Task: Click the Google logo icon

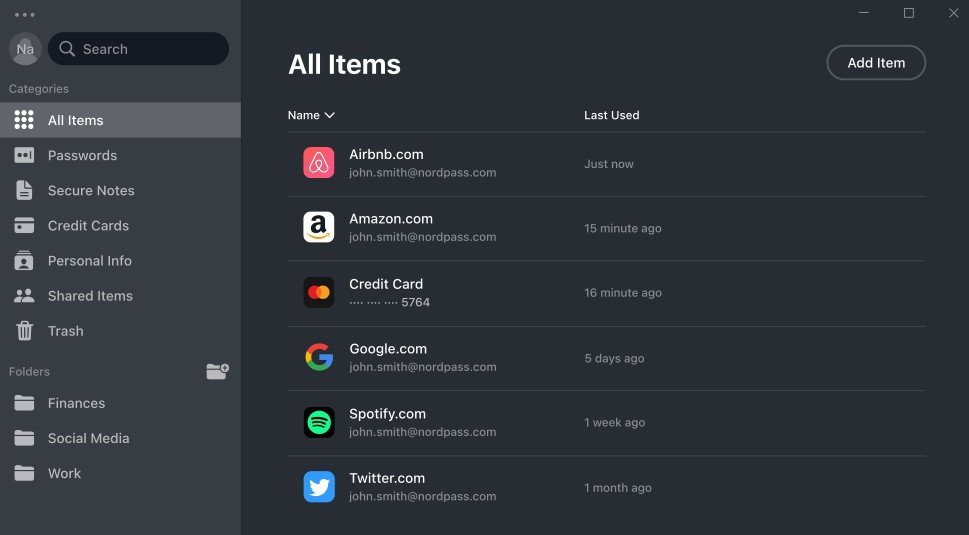Action: point(319,358)
